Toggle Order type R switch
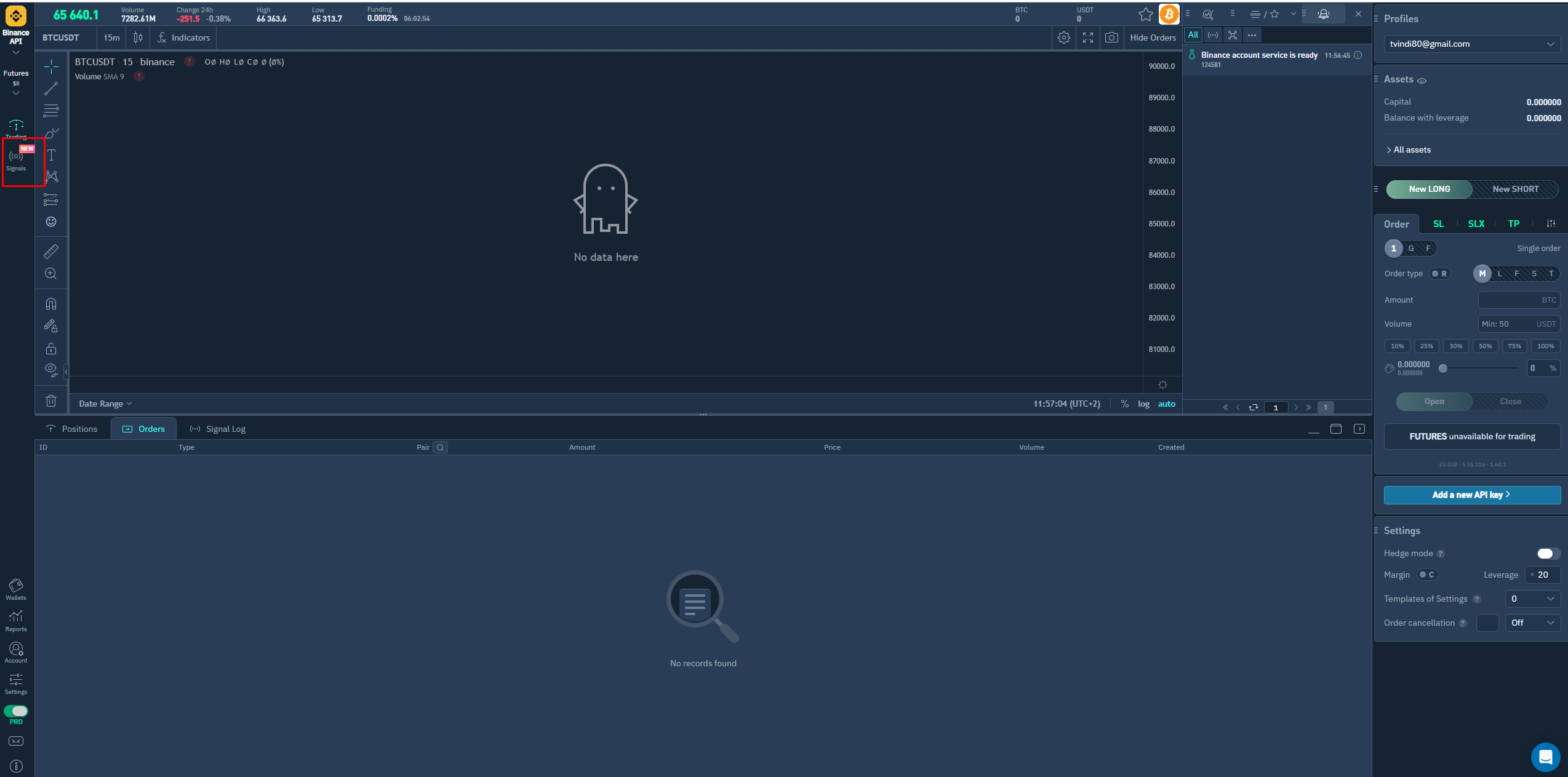This screenshot has height=777, width=1568. point(1440,274)
